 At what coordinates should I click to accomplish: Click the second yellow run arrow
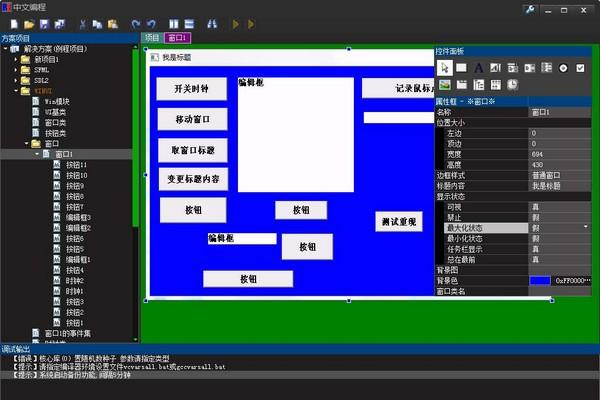251,24
